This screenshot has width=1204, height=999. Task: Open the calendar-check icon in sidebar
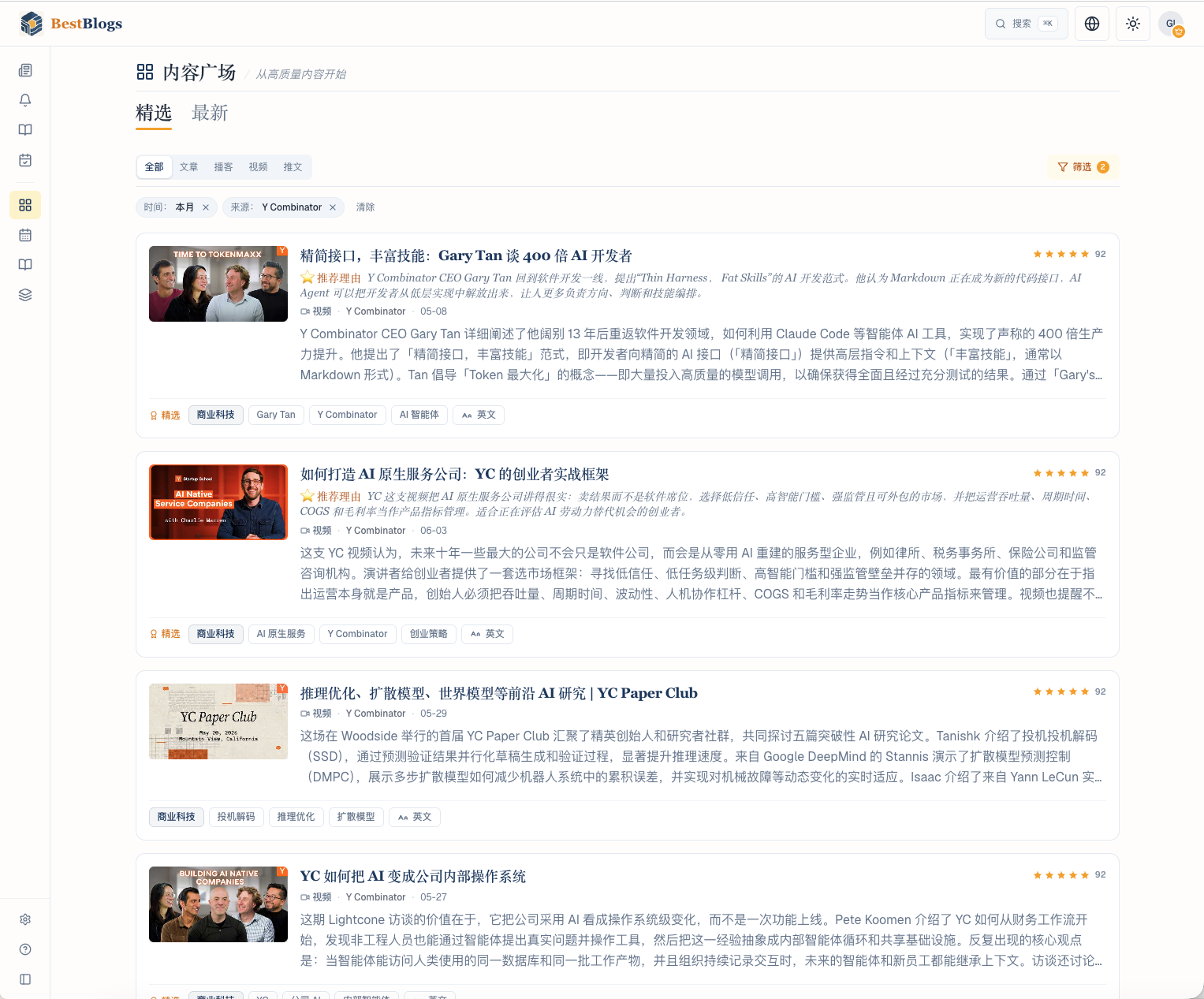(25, 160)
